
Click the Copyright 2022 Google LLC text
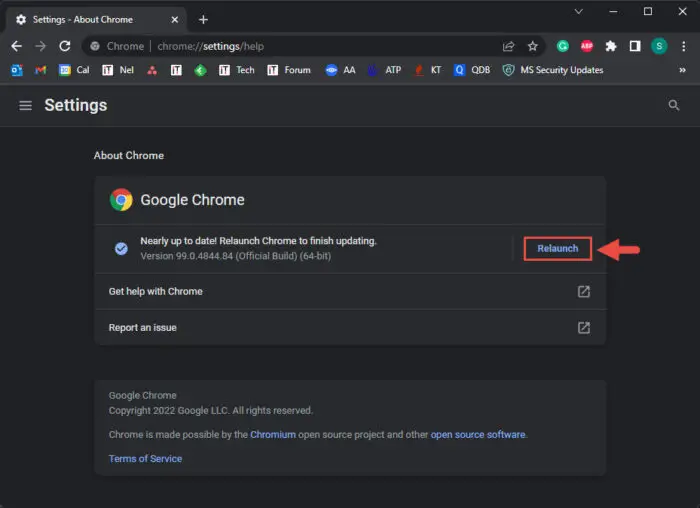(x=210, y=410)
